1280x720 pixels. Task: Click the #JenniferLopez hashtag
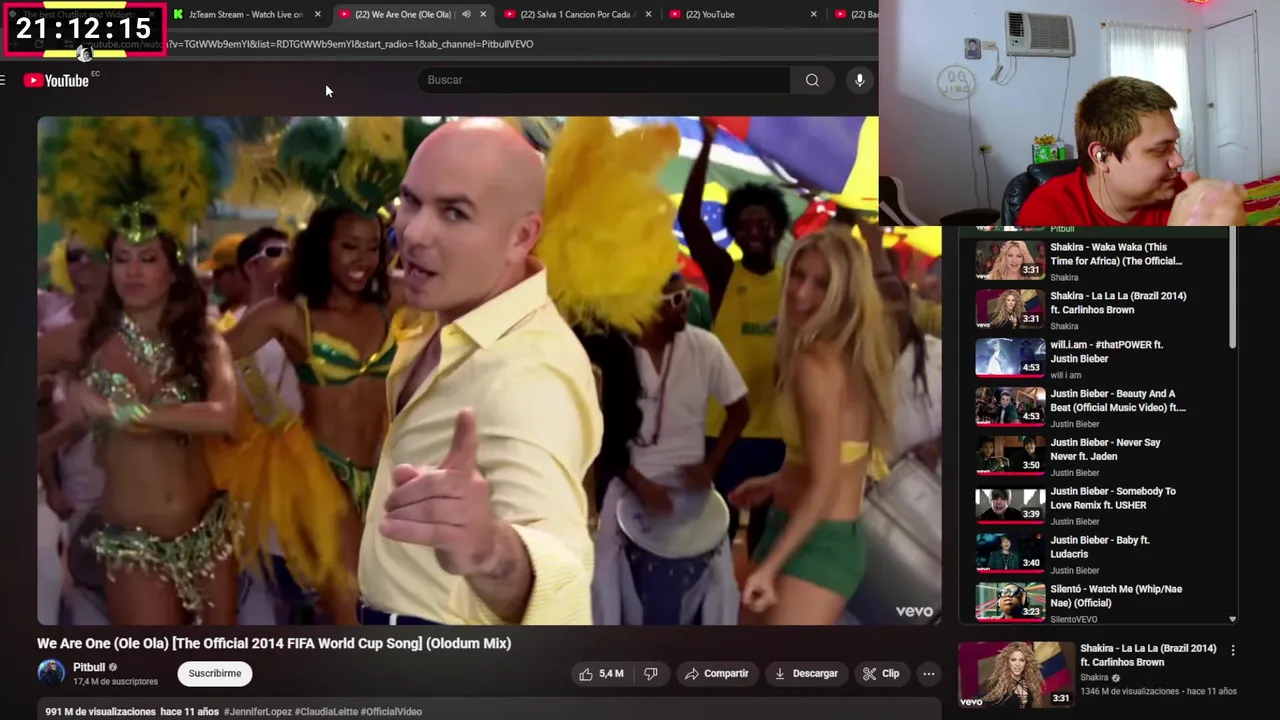pyautogui.click(x=258, y=712)
